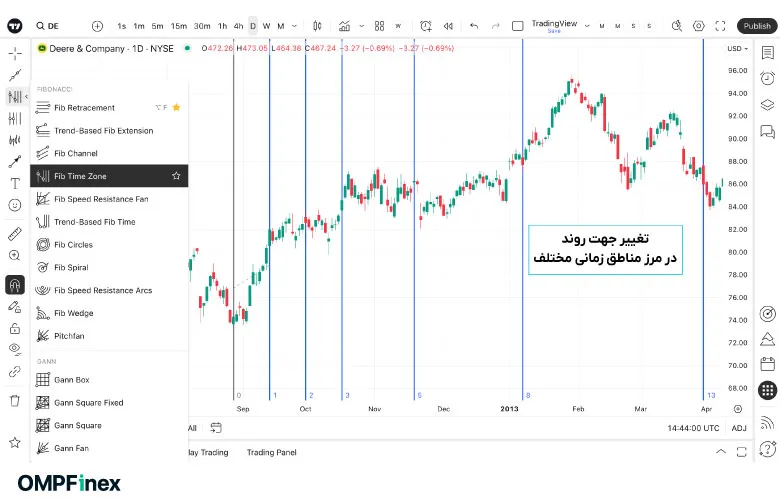Activate the magnet mode icon

tap(15, 284)
